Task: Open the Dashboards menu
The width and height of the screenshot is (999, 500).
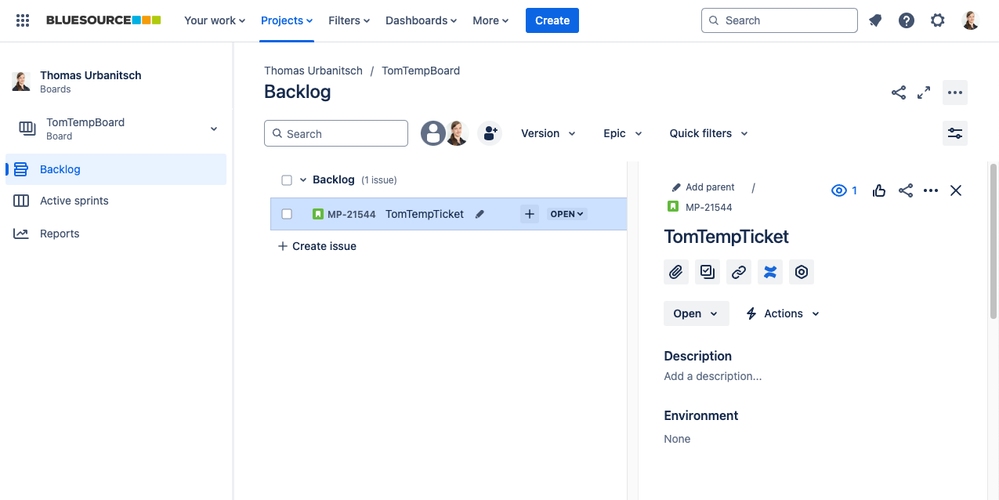Action: coord(421,20)
